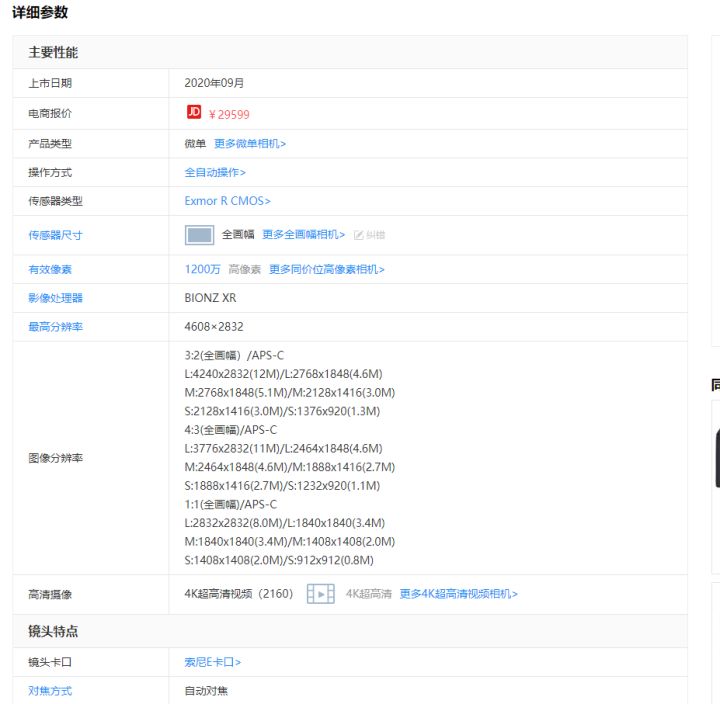Click the 1:1(全画幅)/APS-C heading line
Screen dimensions: 720x704
231,504
